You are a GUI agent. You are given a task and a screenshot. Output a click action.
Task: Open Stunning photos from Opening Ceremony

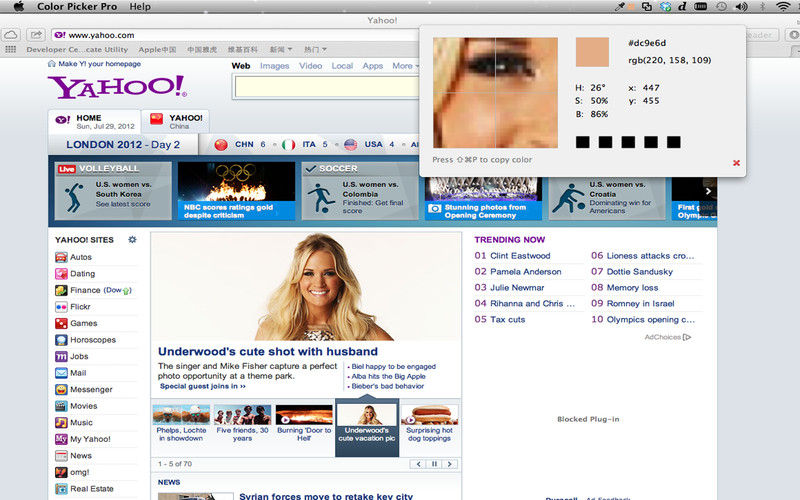pyautogui.click(x=483, y=198)
